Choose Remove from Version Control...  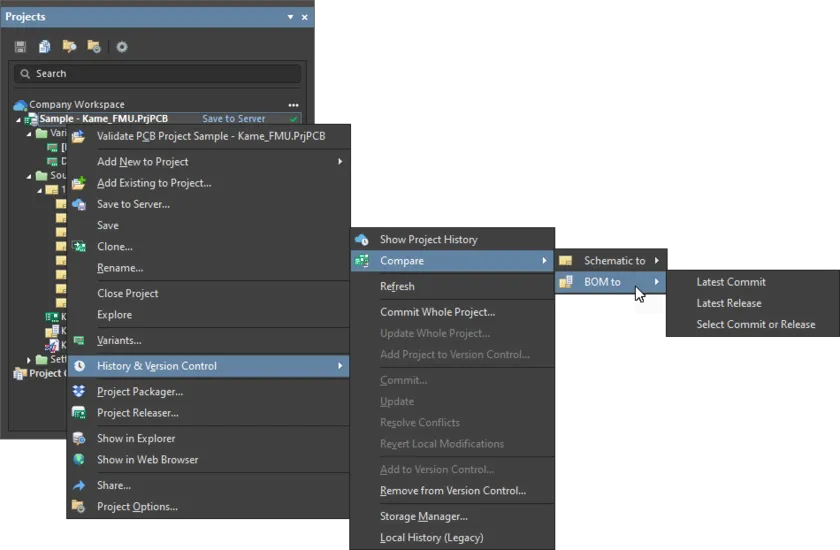pos(453,491)
